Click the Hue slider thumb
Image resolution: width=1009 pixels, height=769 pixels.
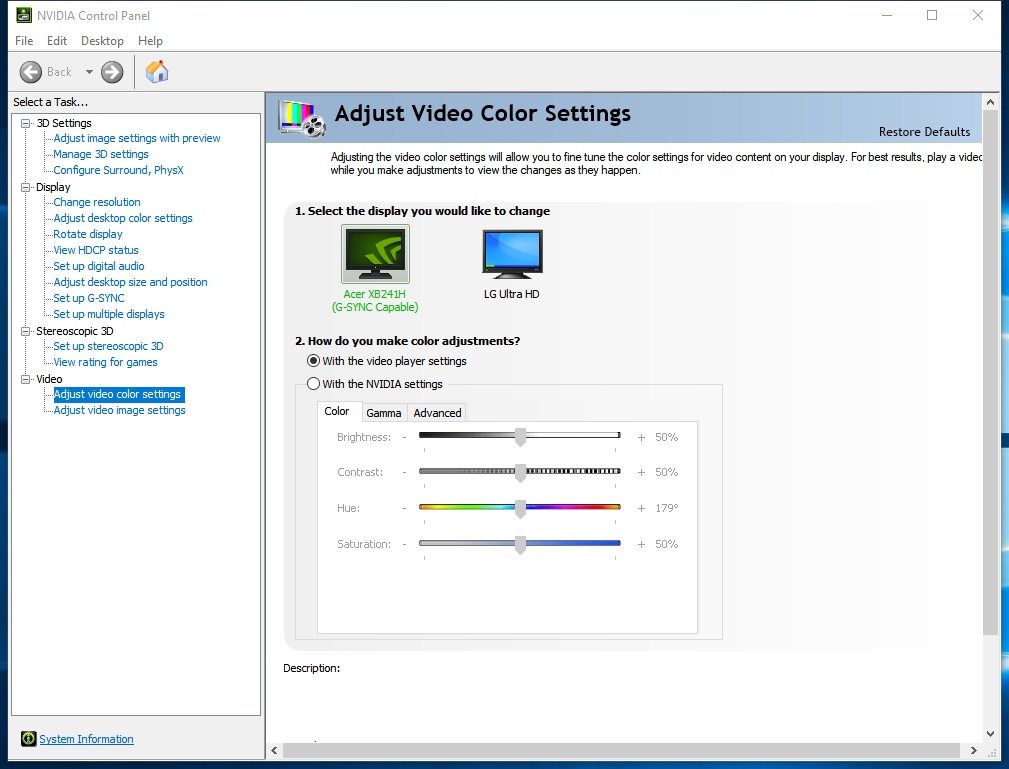(x=520, y=509)
